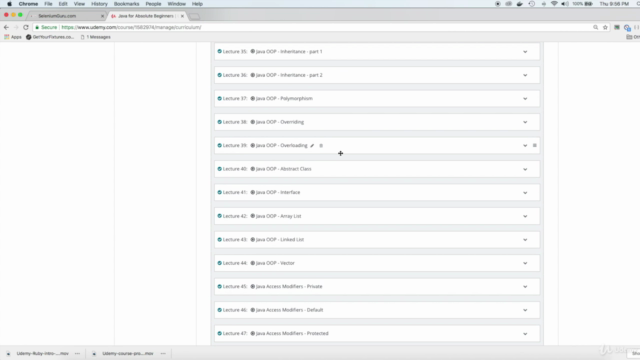Open the Bookmarks menu
This screenshot has width=640, height=360.
pyautogui.click(x=127, y=4)
